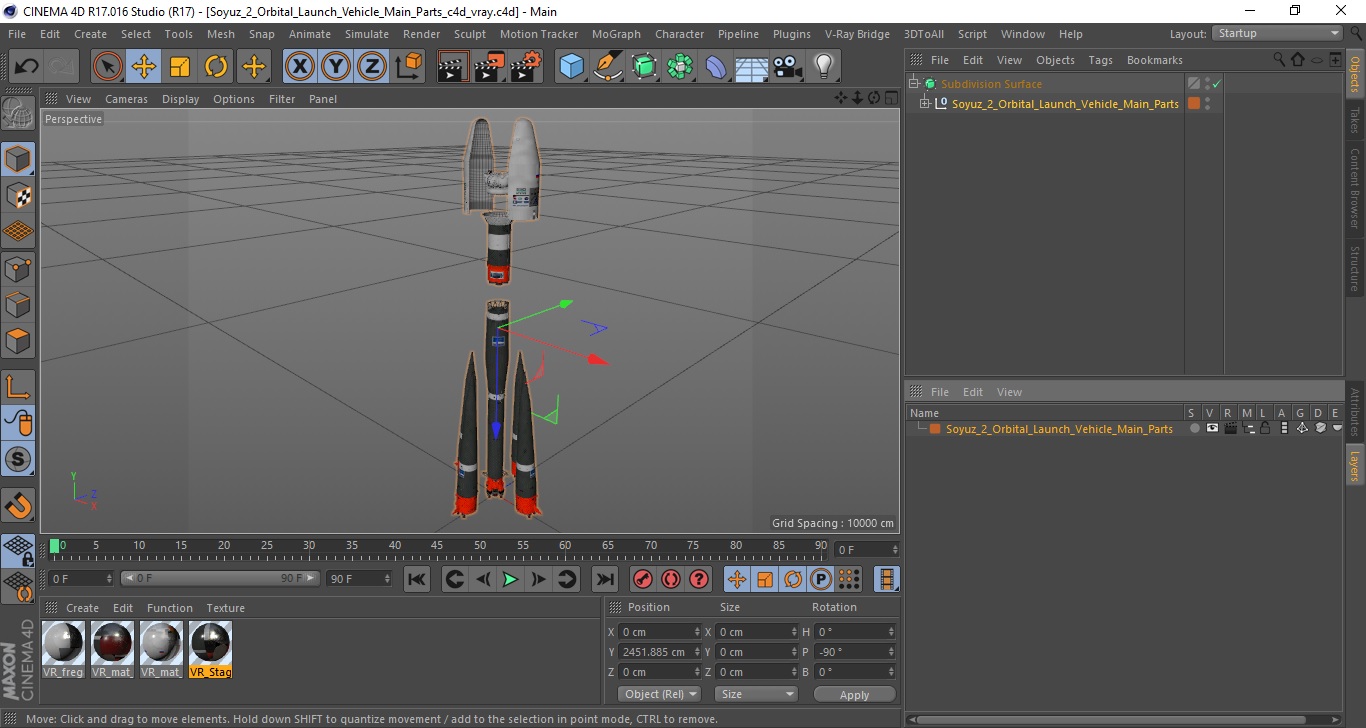Add a light object

[823, 67]
